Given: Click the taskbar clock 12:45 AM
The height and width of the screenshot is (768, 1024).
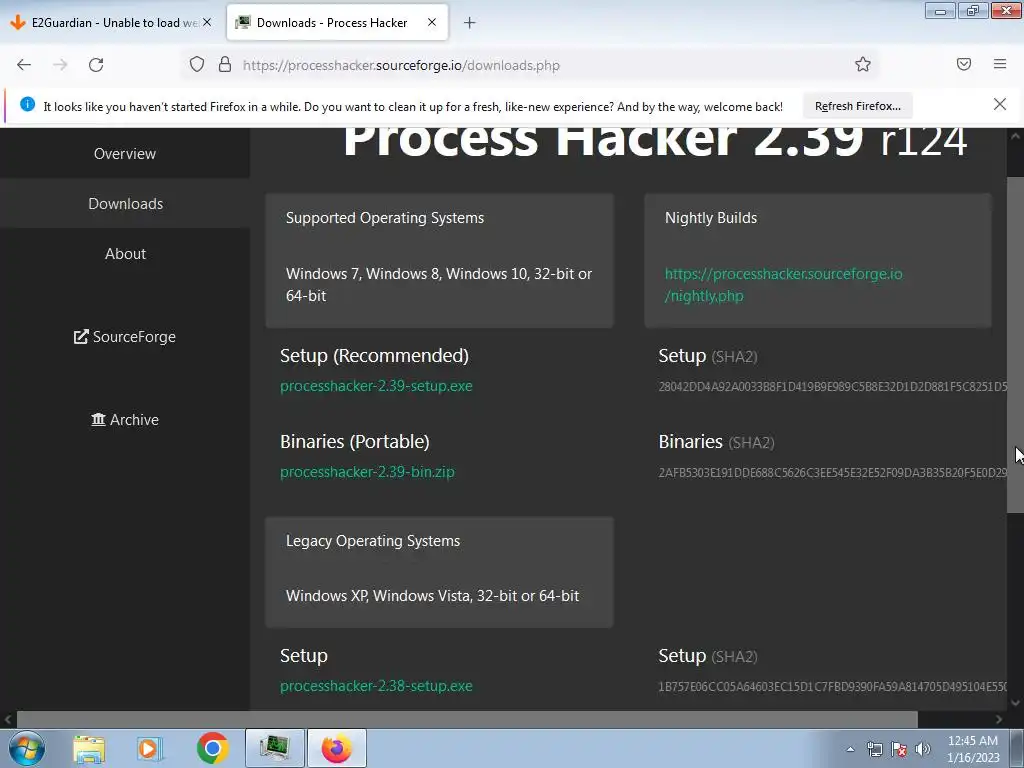Looking at the screenshot, I should coord(972,748).
